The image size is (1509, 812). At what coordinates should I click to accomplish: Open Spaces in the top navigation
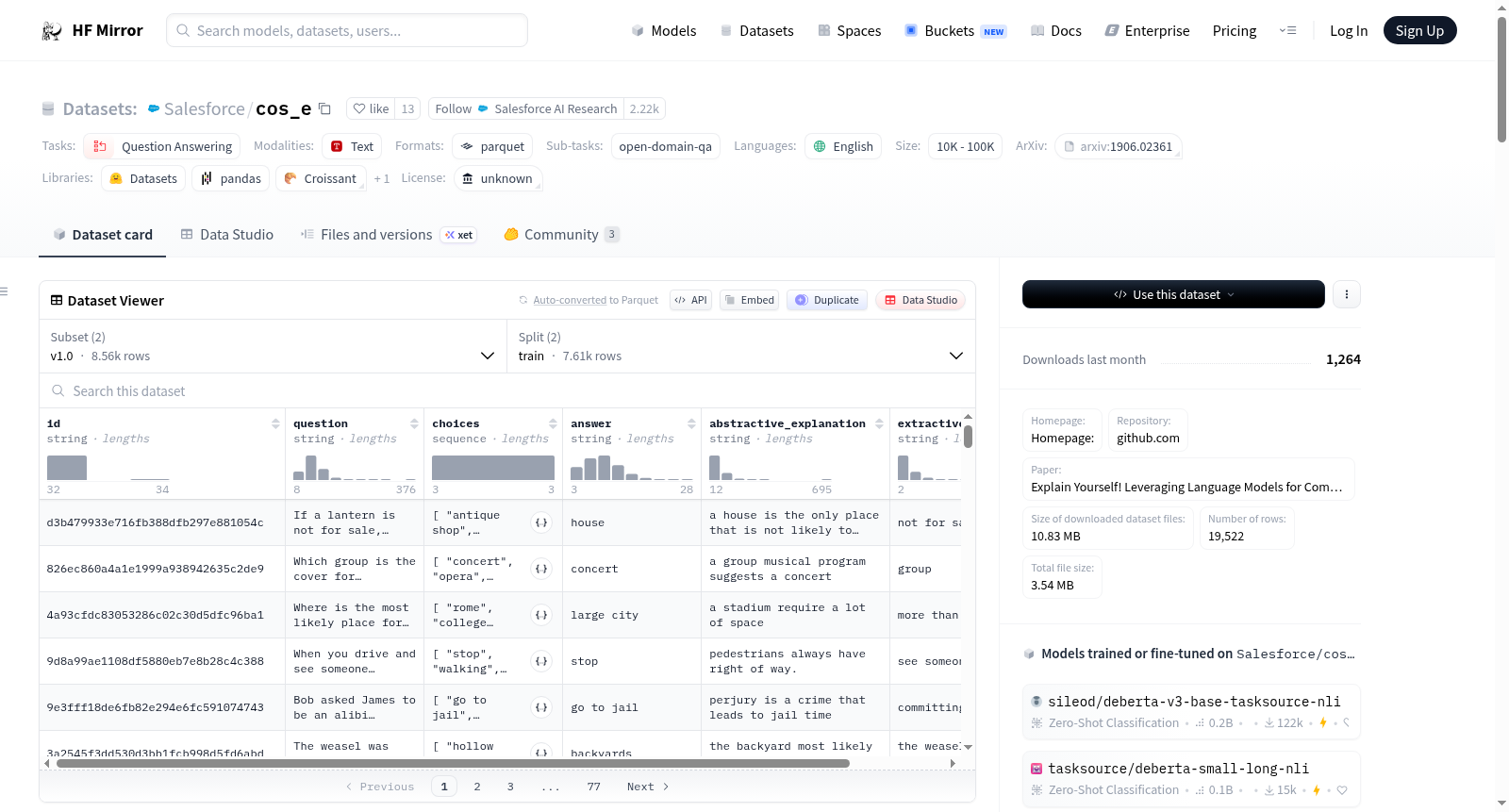(850, 31)
